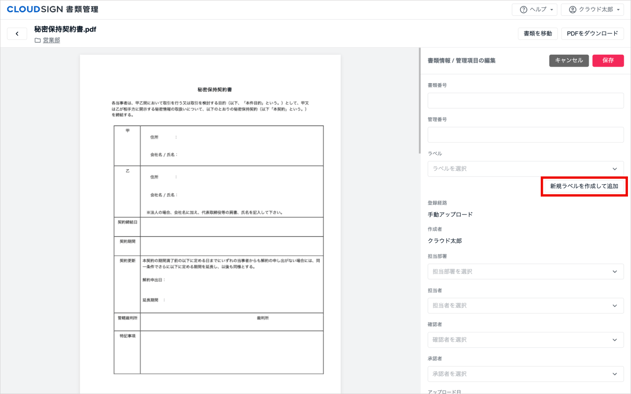Click the 書類を移動 button
Image resolution: width=631 pixels, height=394 pixels.
538,33
